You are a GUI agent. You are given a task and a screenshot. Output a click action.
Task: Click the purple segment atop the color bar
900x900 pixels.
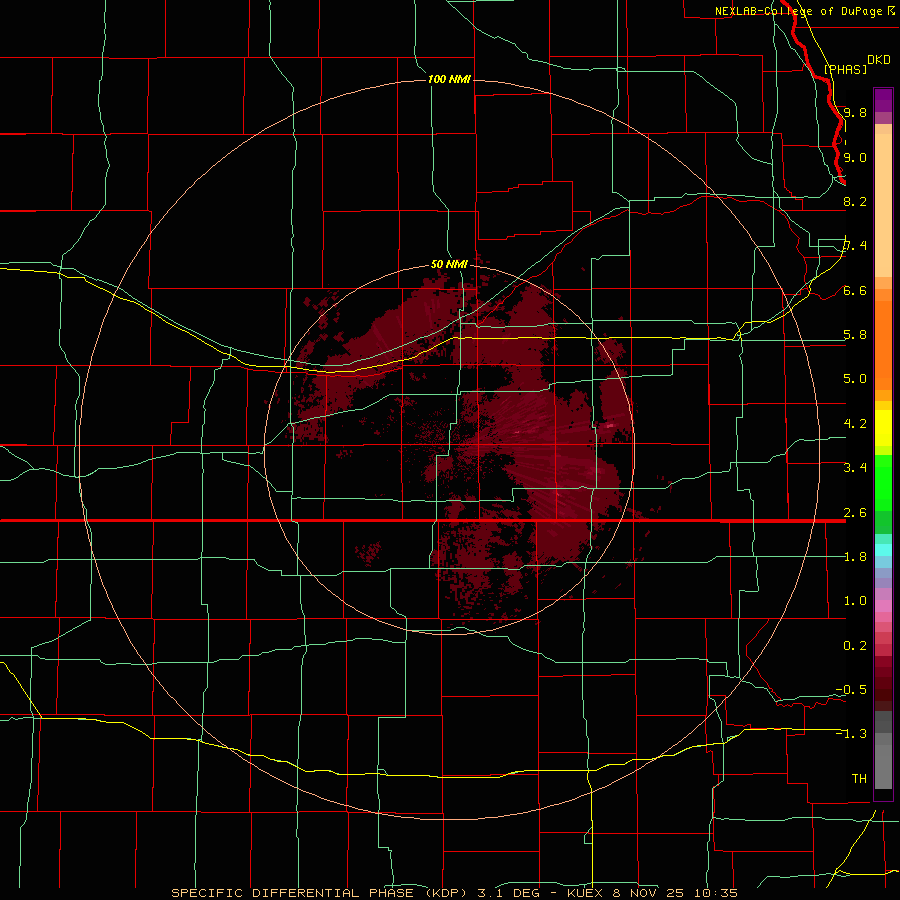883,100
